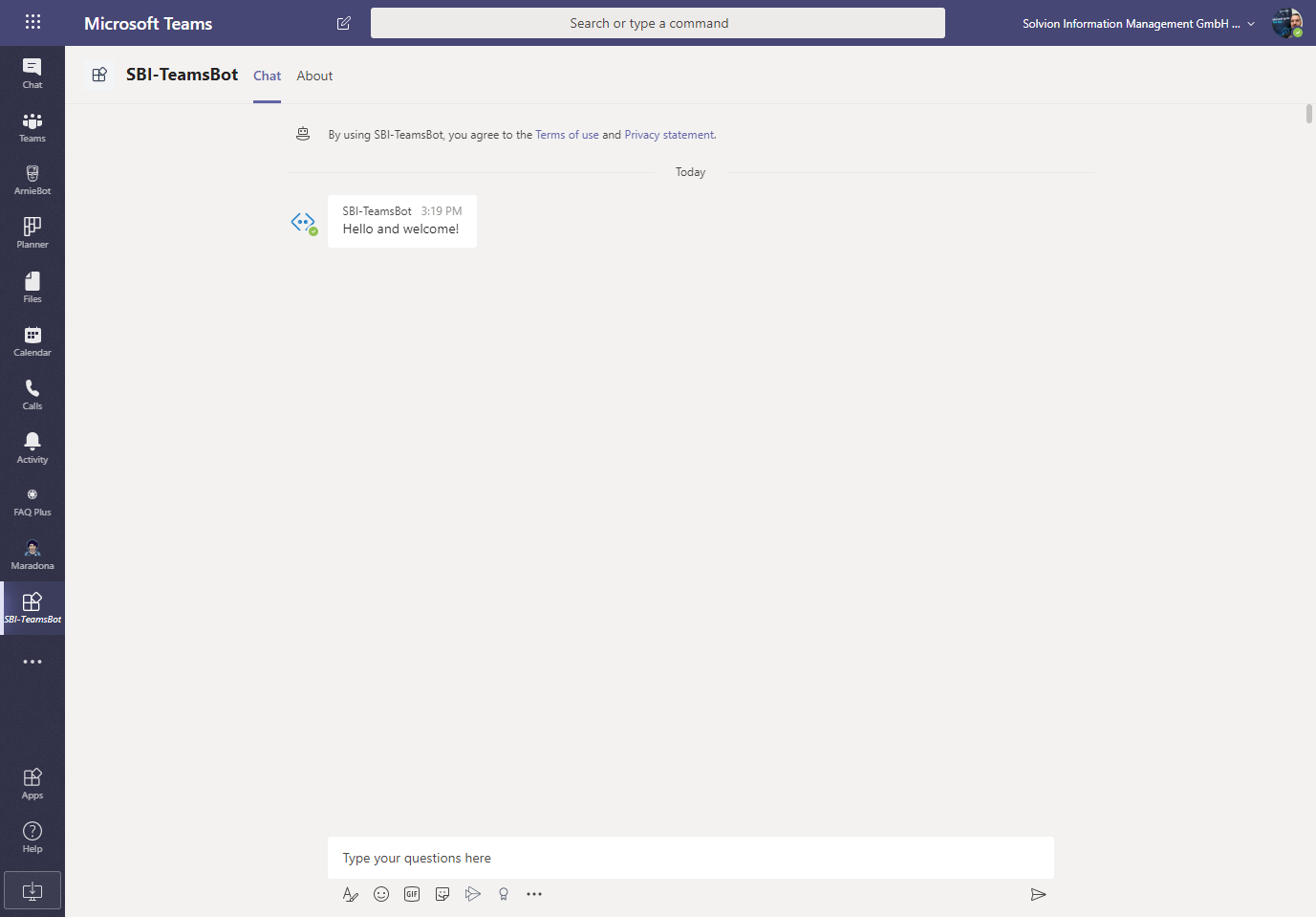
Task: Open the Praise badge icon
Action: point(504,894)
